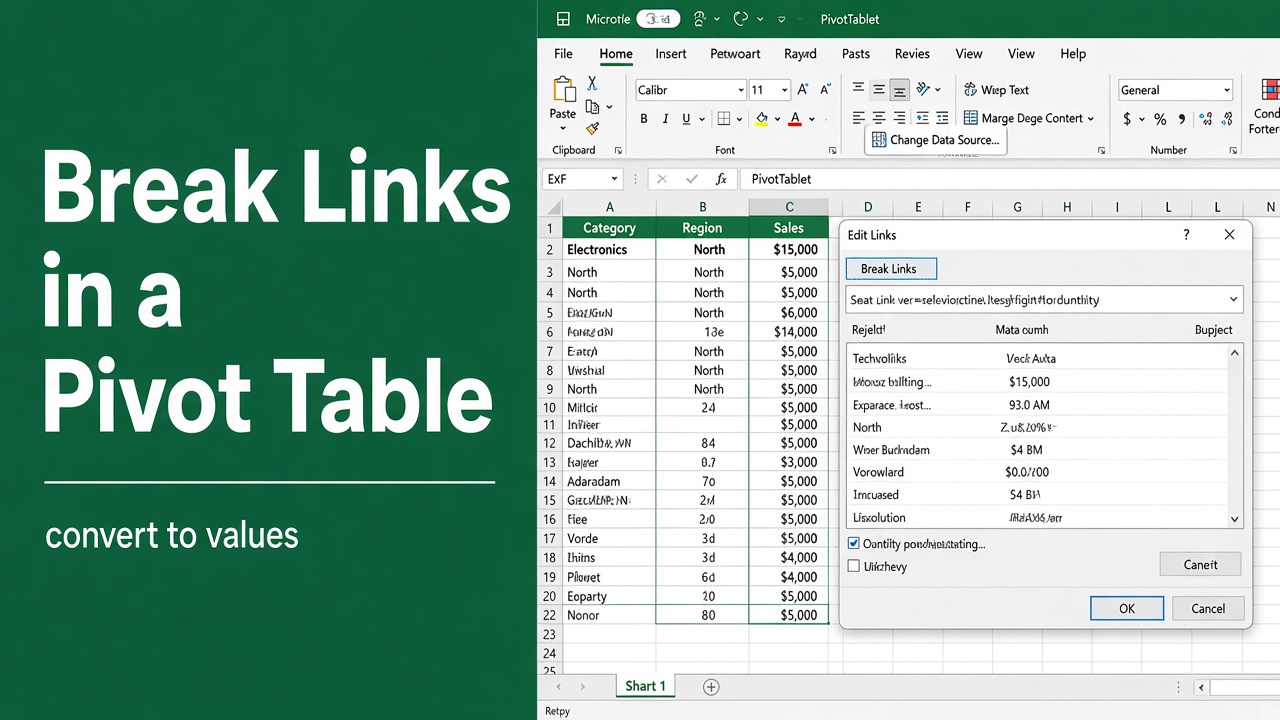The width and height of the screenshot is (1280, 720).
Task: Apply Percent Style format
Action: coord(1160,119)
